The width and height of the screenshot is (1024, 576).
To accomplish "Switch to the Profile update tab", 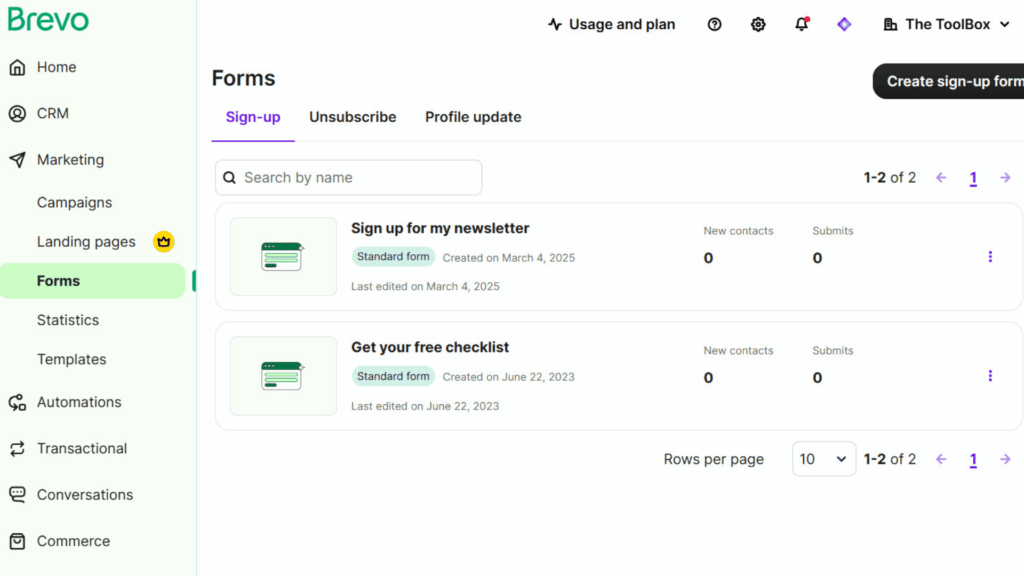I will point(473,117).
